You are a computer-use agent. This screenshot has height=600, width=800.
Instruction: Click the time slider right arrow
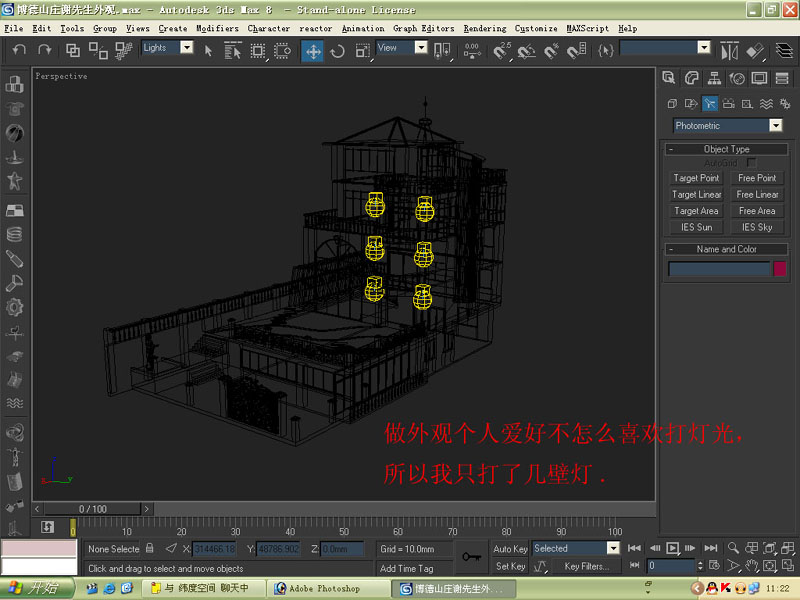(x=146, y=509)
